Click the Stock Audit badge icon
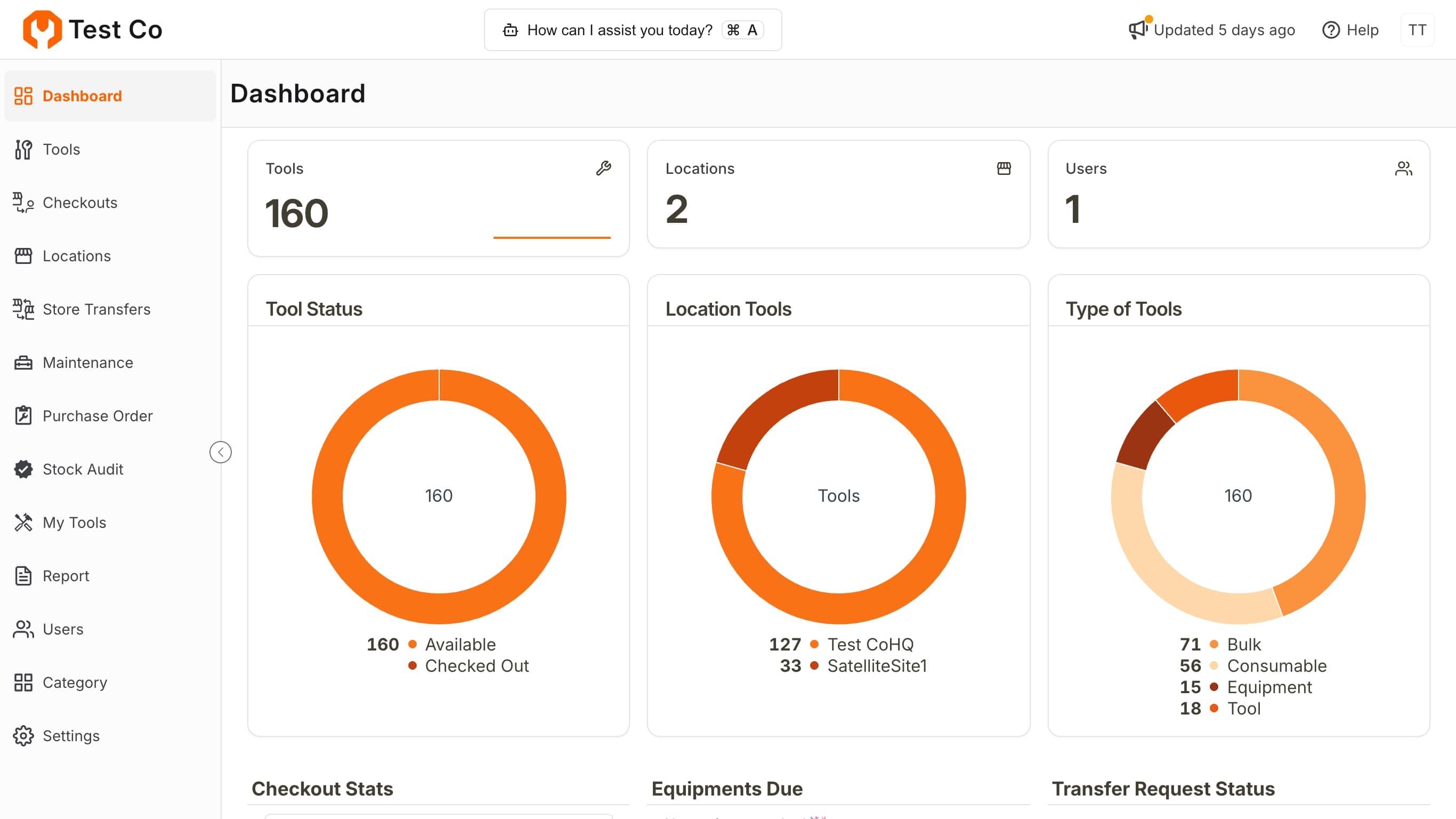 tap(23, 469)
